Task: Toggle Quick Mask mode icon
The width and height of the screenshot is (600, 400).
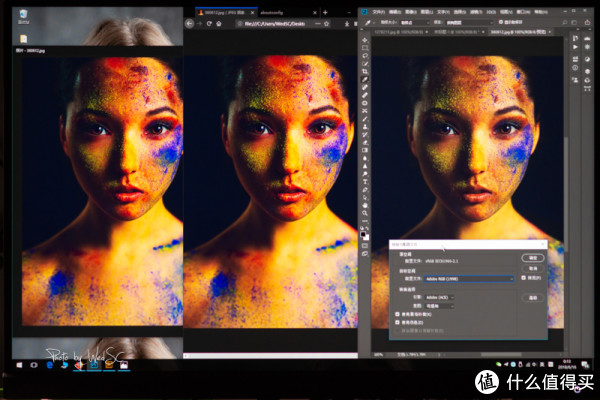Action: click(365, 246)
